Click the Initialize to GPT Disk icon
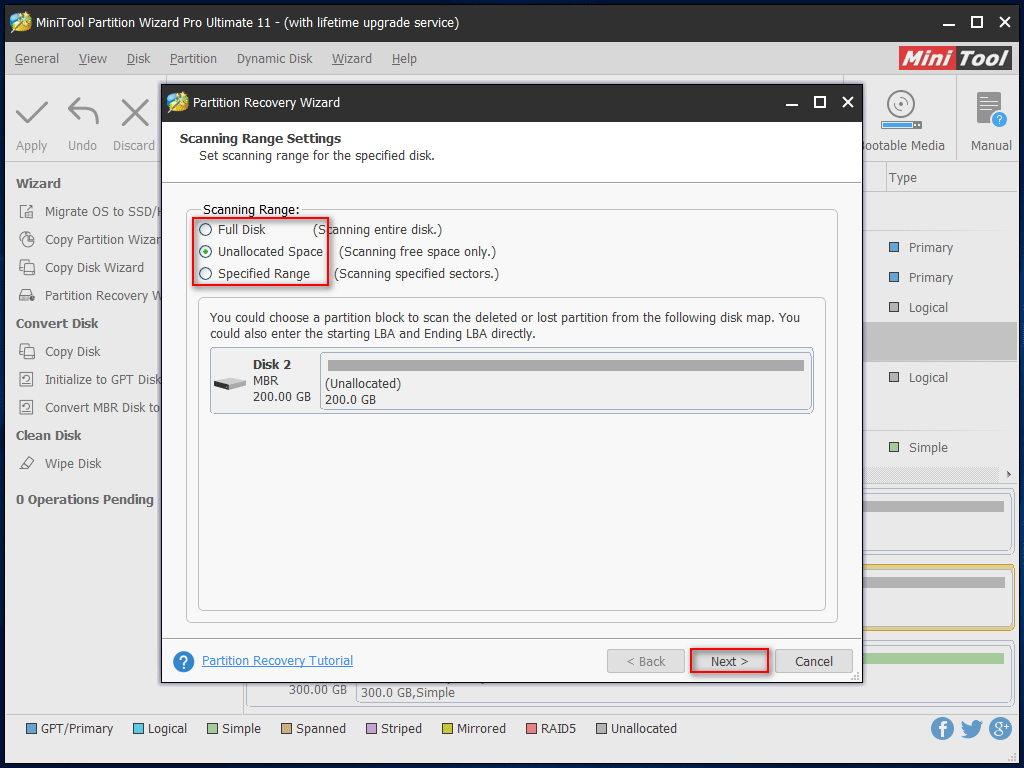Viewport: 1024px width, 768px height. click(x=27, y=379)
